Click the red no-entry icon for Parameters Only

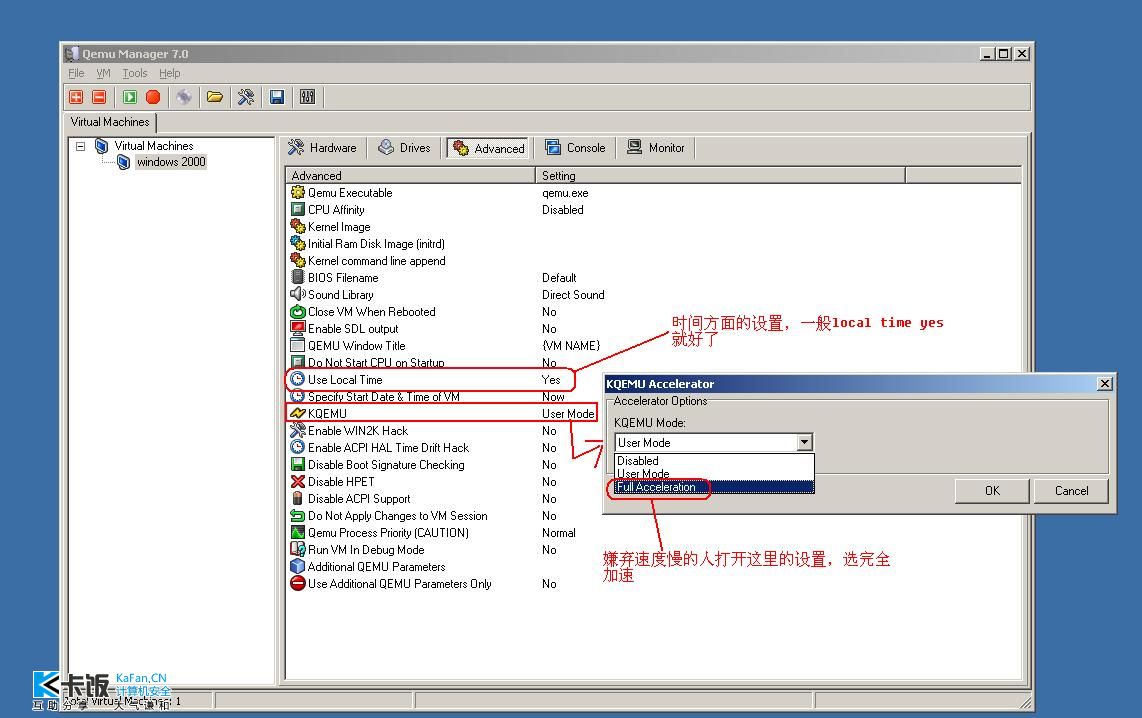click(298, 583)
